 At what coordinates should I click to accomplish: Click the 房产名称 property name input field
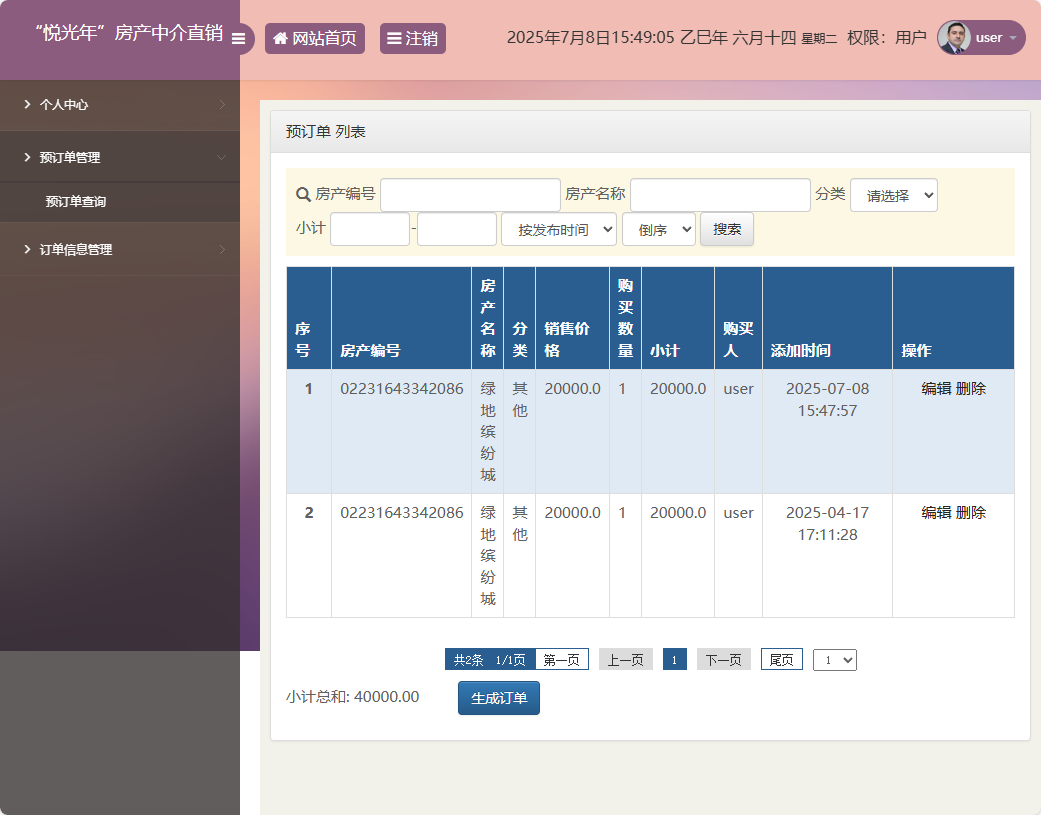click(720, 194)
